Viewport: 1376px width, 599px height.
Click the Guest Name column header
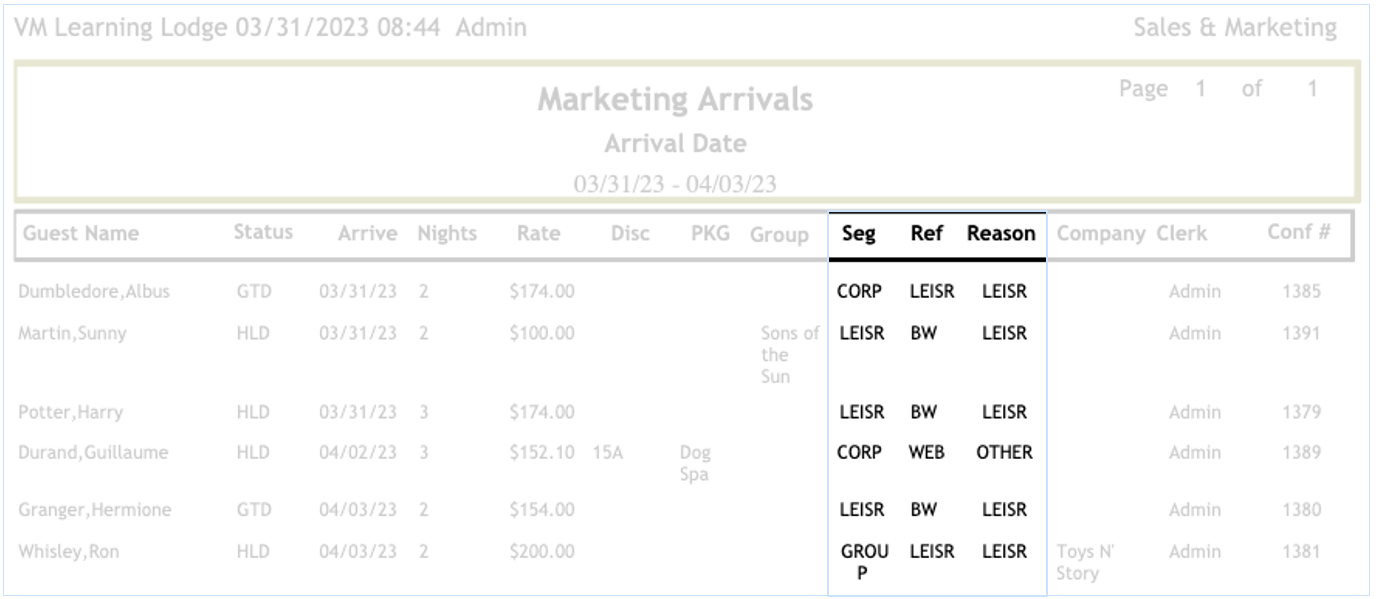coord(81,234)
